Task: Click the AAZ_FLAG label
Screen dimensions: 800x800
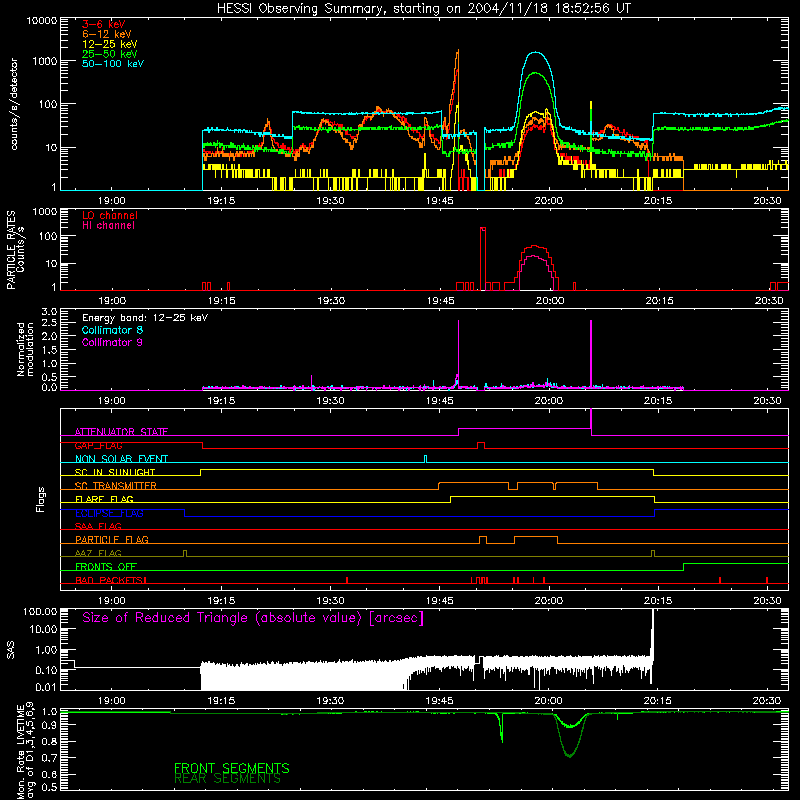Action: click(98, 553)
